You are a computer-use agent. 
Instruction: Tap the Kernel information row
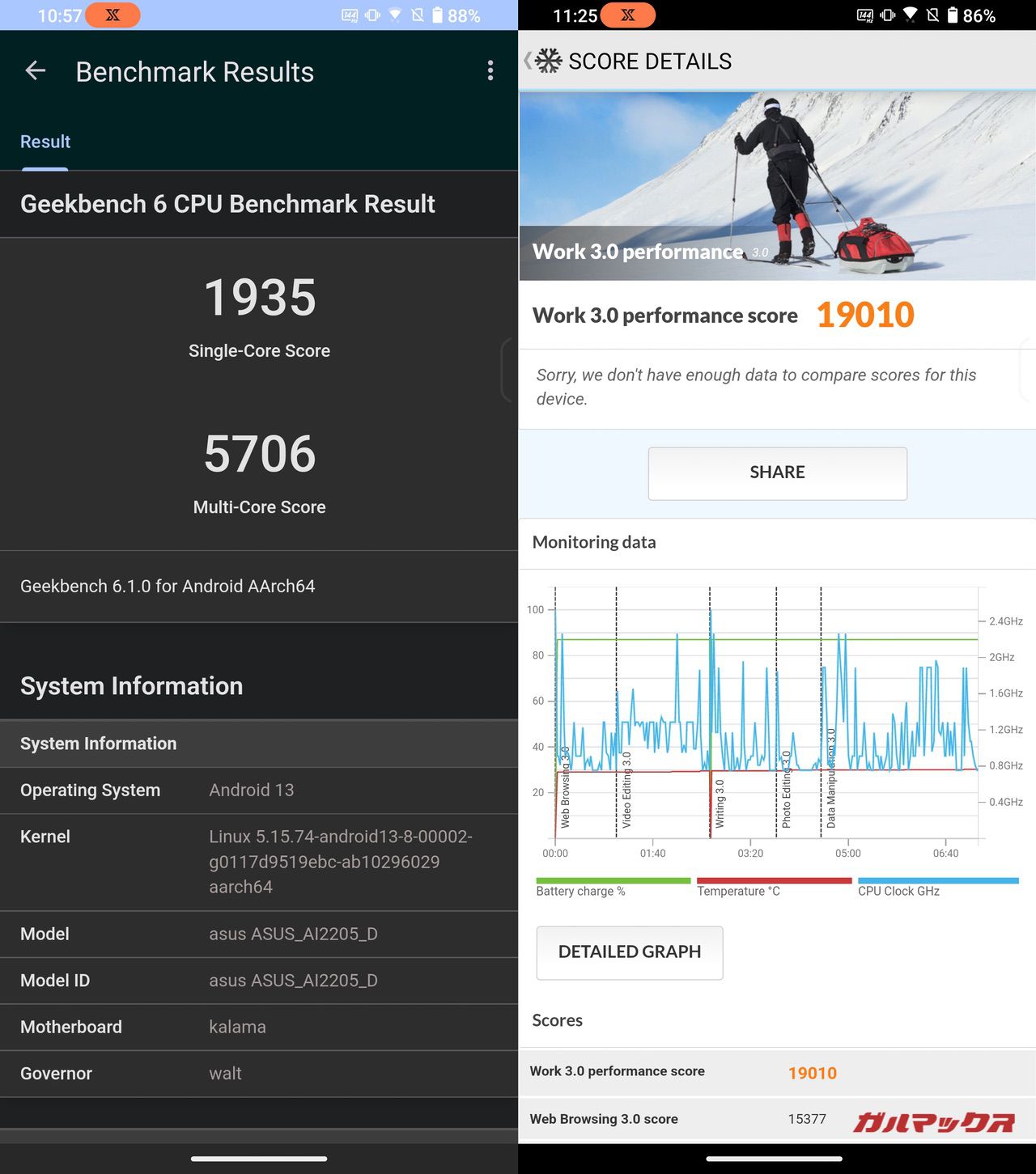tap(259, 862)
